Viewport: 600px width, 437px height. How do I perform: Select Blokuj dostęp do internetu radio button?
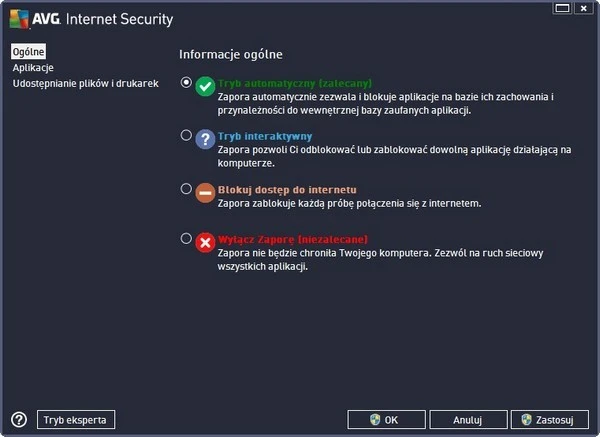[x=186, y=187]
